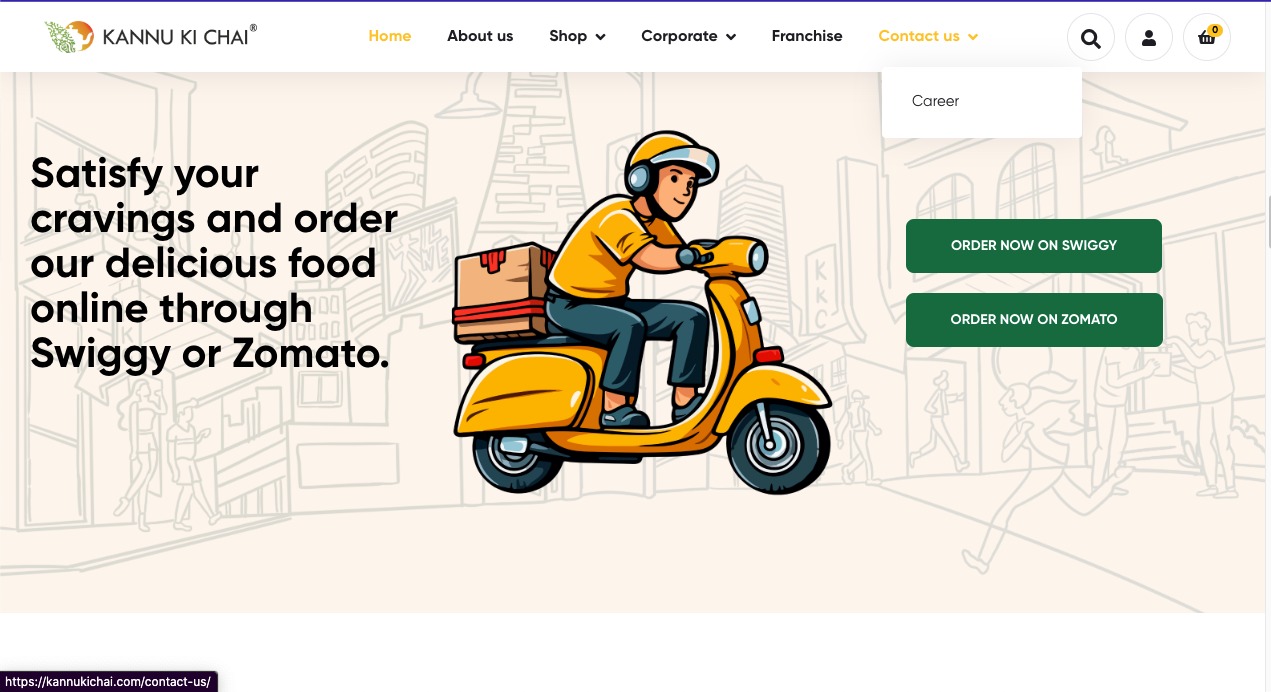
Task: Click the Corporate menu label
Action: 679,36
